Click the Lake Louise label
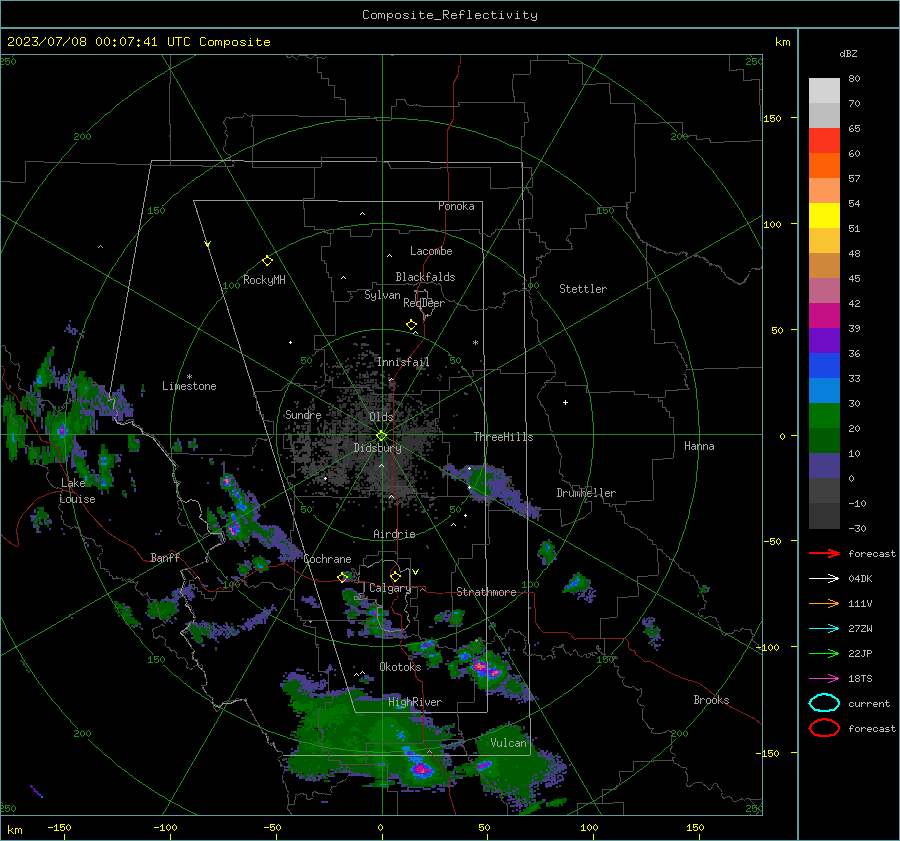 coord(78,491)
